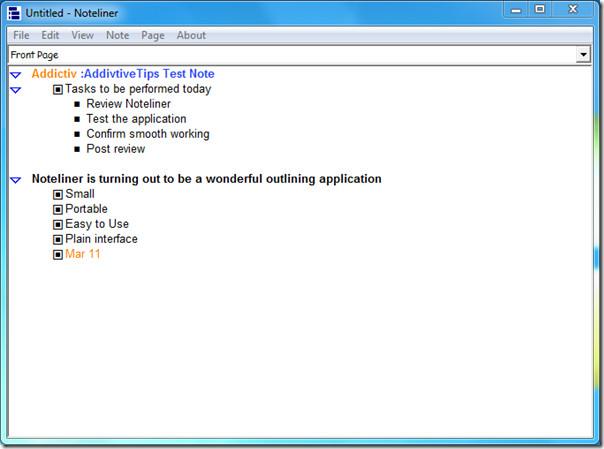
Task: Toggle the checkbox before Mar 11
Action: (58, 255)
